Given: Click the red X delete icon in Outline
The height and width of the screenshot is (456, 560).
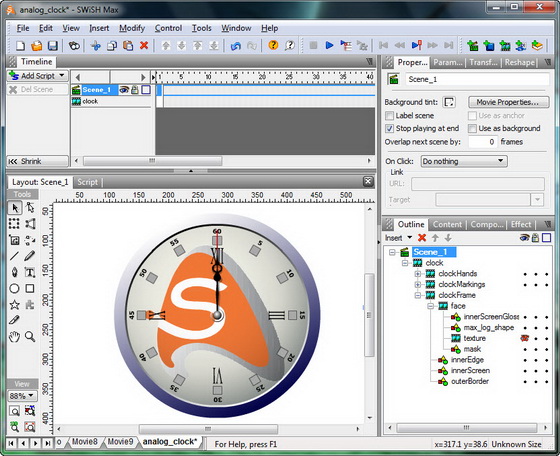Looking at the screenshot, I should coord(422,238).
